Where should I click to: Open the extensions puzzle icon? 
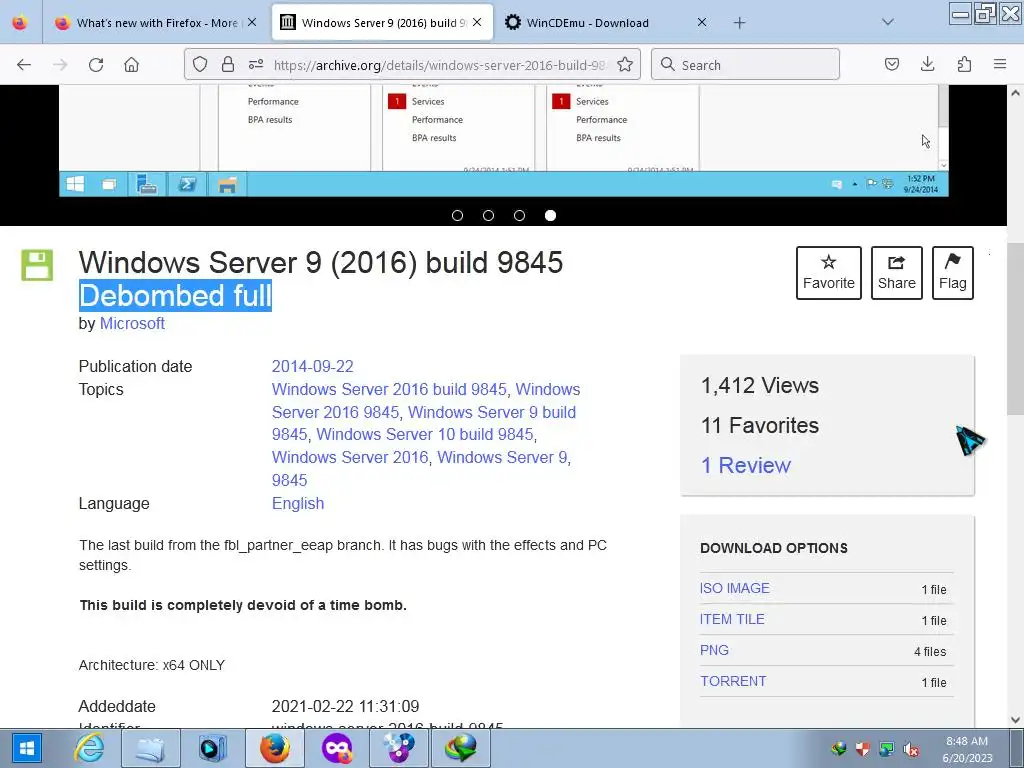click(964, 64)
